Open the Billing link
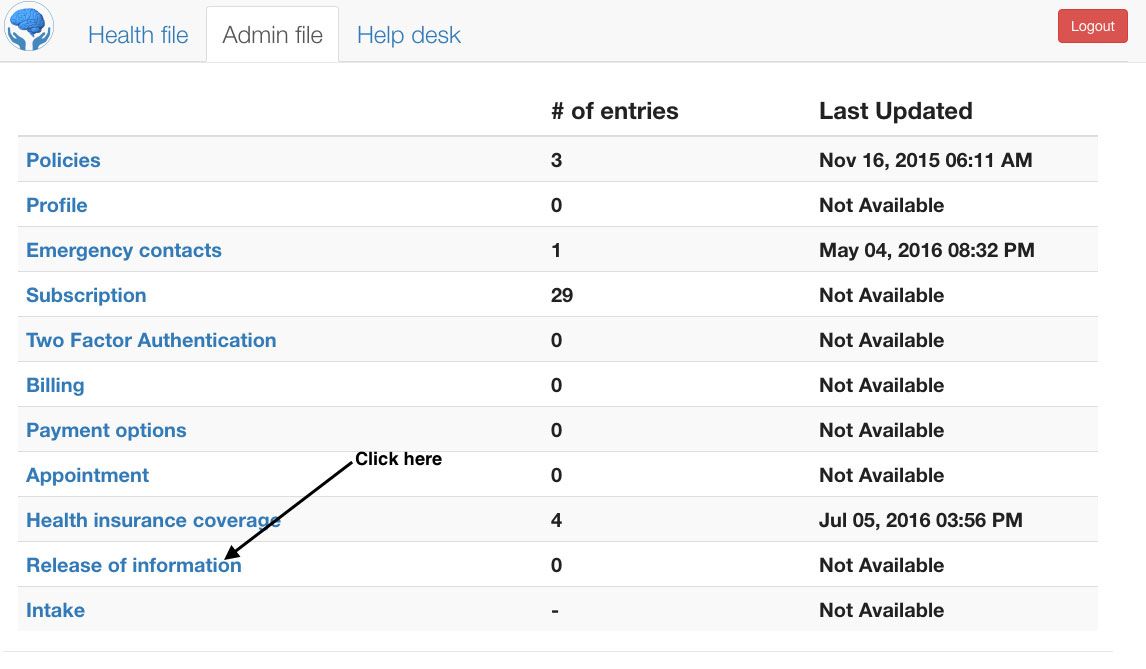 (x=56, y=385)
